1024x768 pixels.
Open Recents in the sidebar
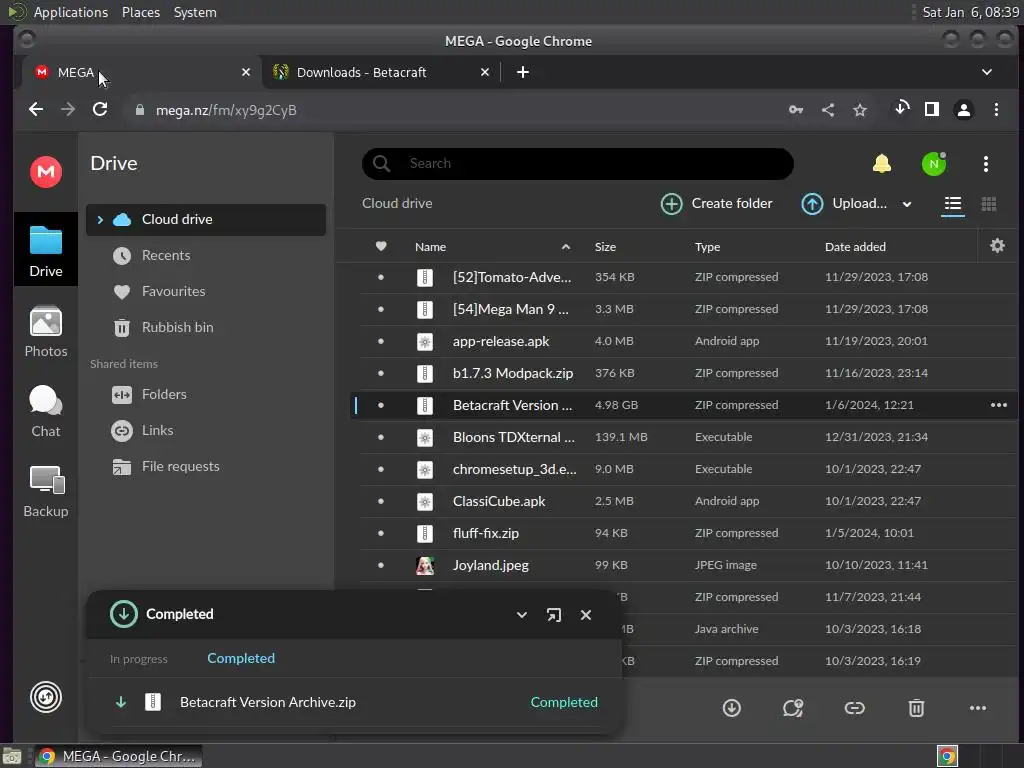206,255
